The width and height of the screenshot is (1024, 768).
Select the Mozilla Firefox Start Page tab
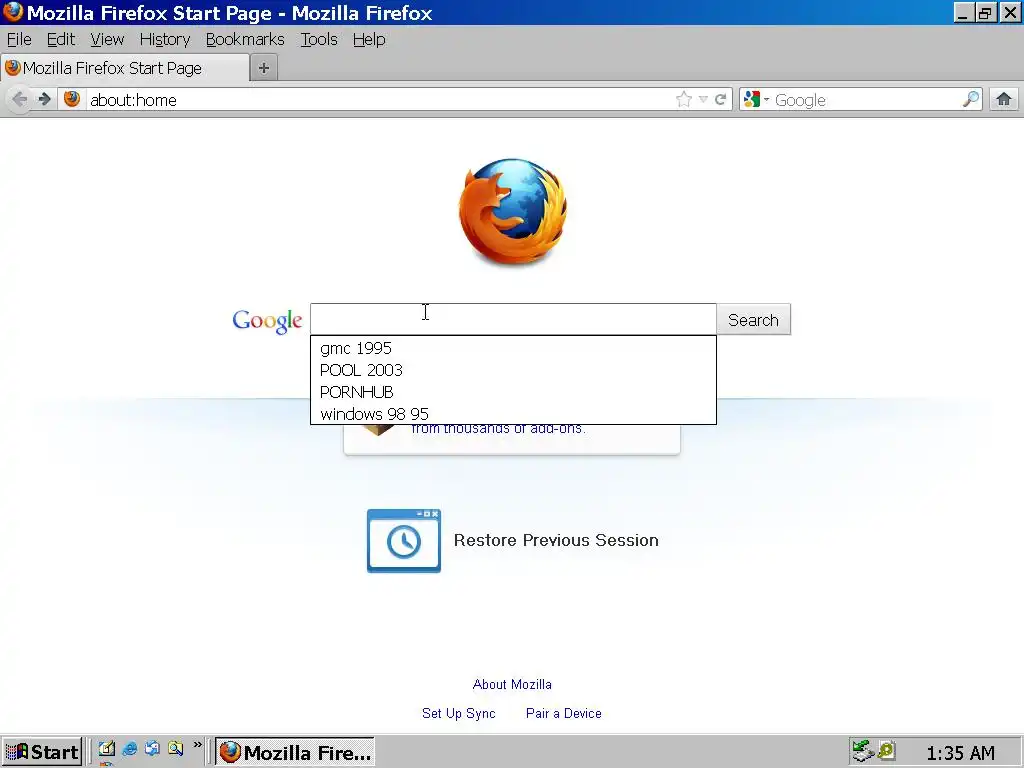point(125,68)
